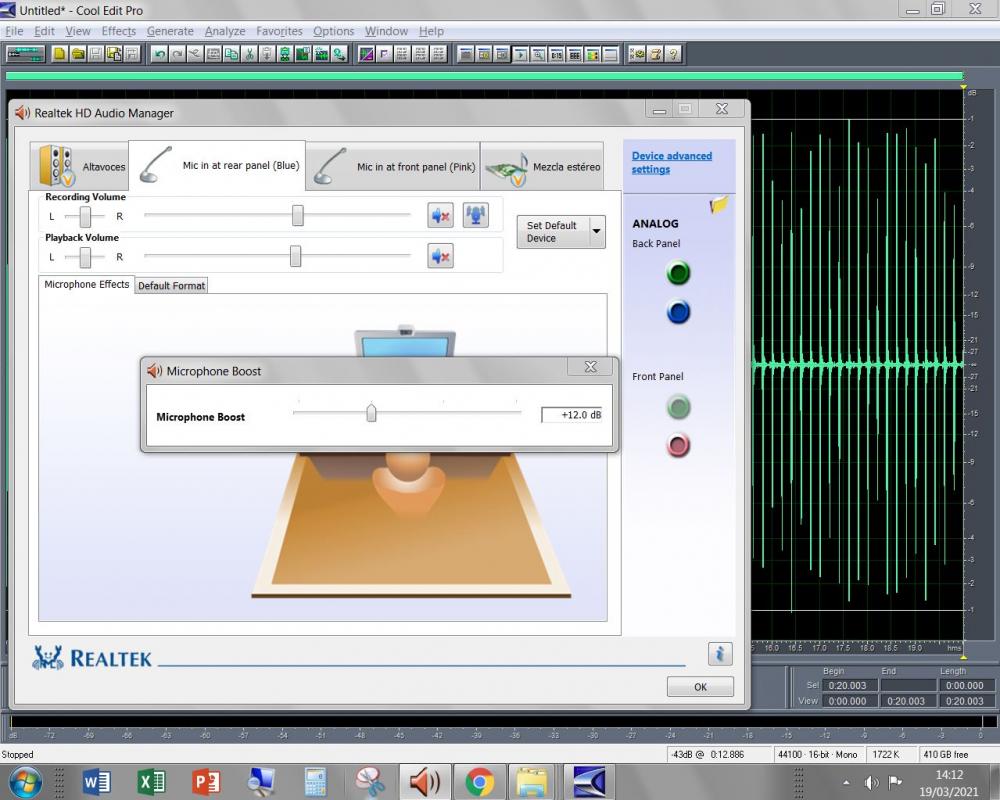The image size is (1000, 800).
Task: Click the green Back Panel jack
Action: click(x=678, y=273)
